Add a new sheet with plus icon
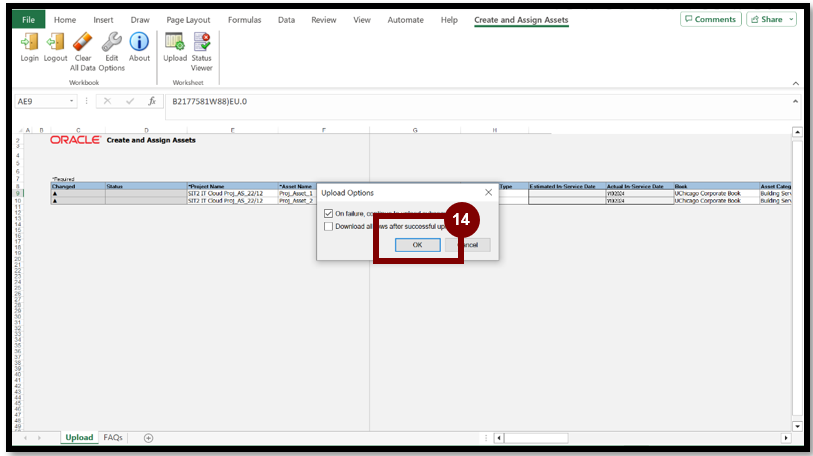The width and height of the screenshot is (813, 456). click(x=148, y=438)
